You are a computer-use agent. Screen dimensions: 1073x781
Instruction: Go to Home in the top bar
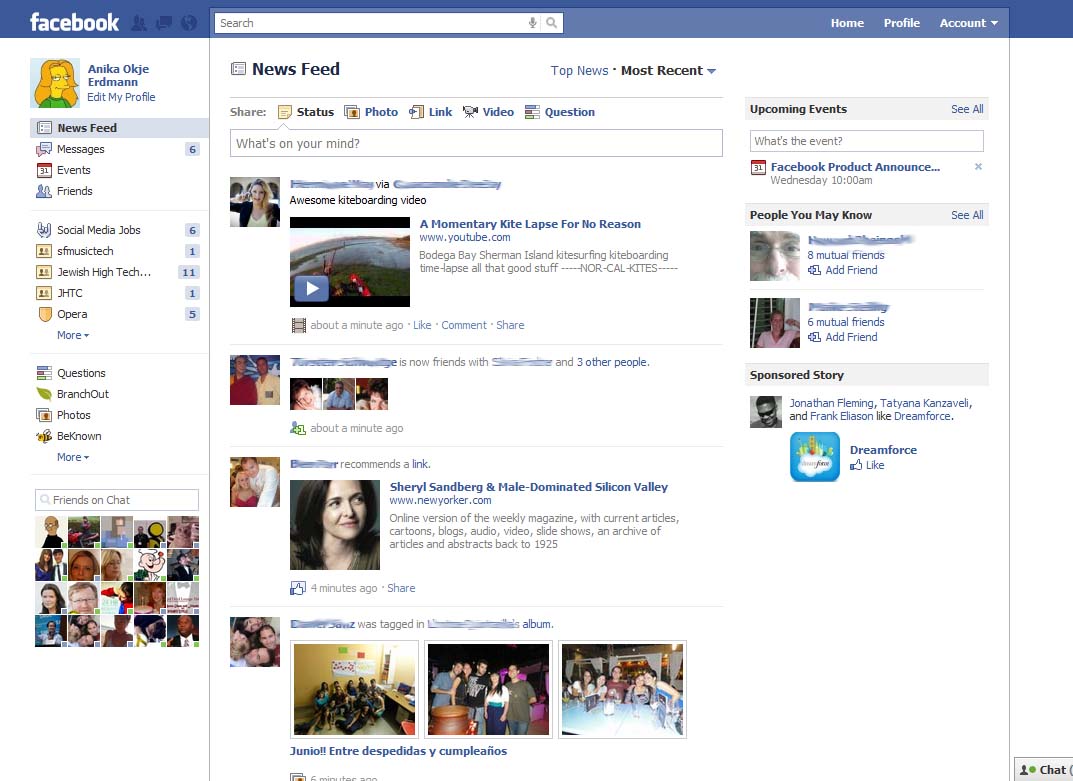847,23
